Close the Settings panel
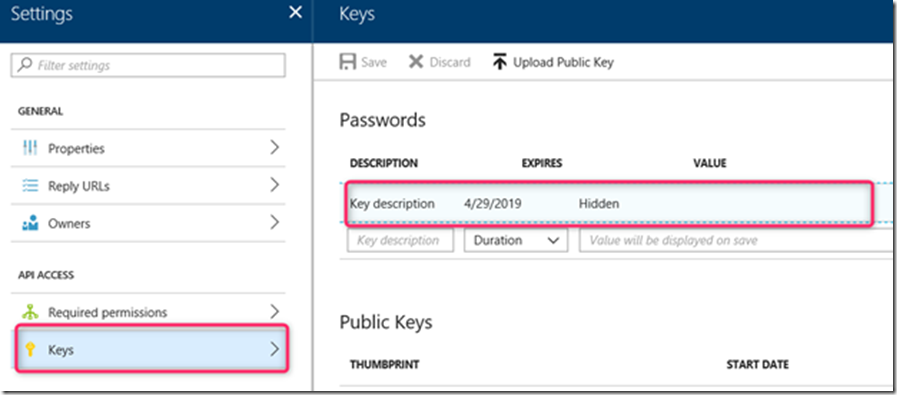Screen dimensions: 897x395 point(295,13)
